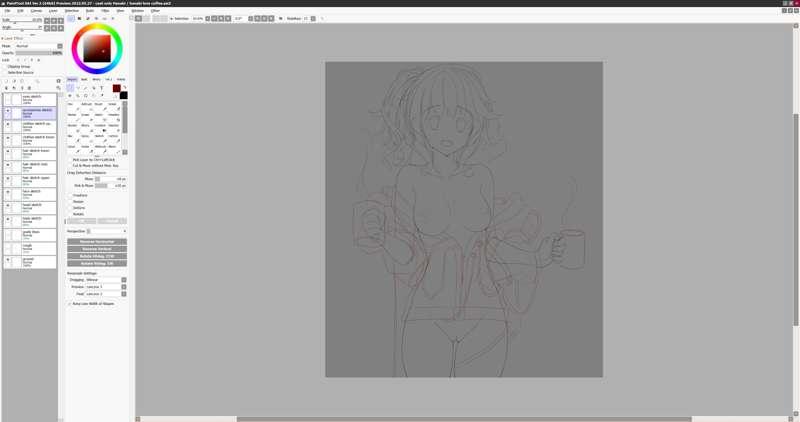Hide the ground layer

[x=8, y=259]
